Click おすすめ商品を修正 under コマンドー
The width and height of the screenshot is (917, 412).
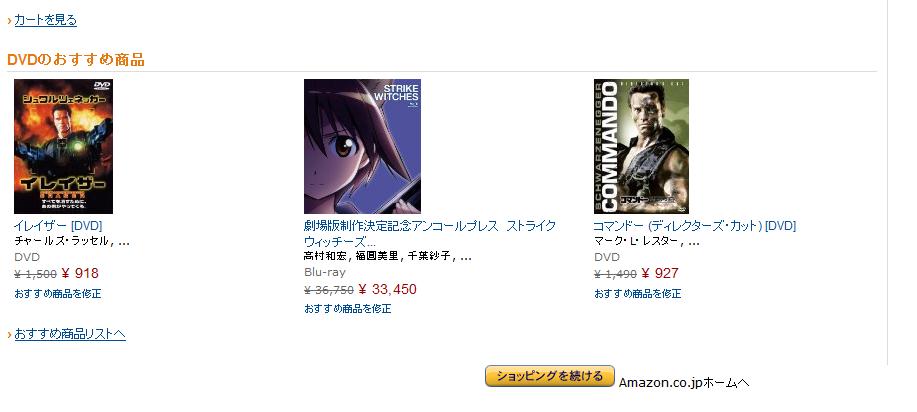[x=637, y=294]
